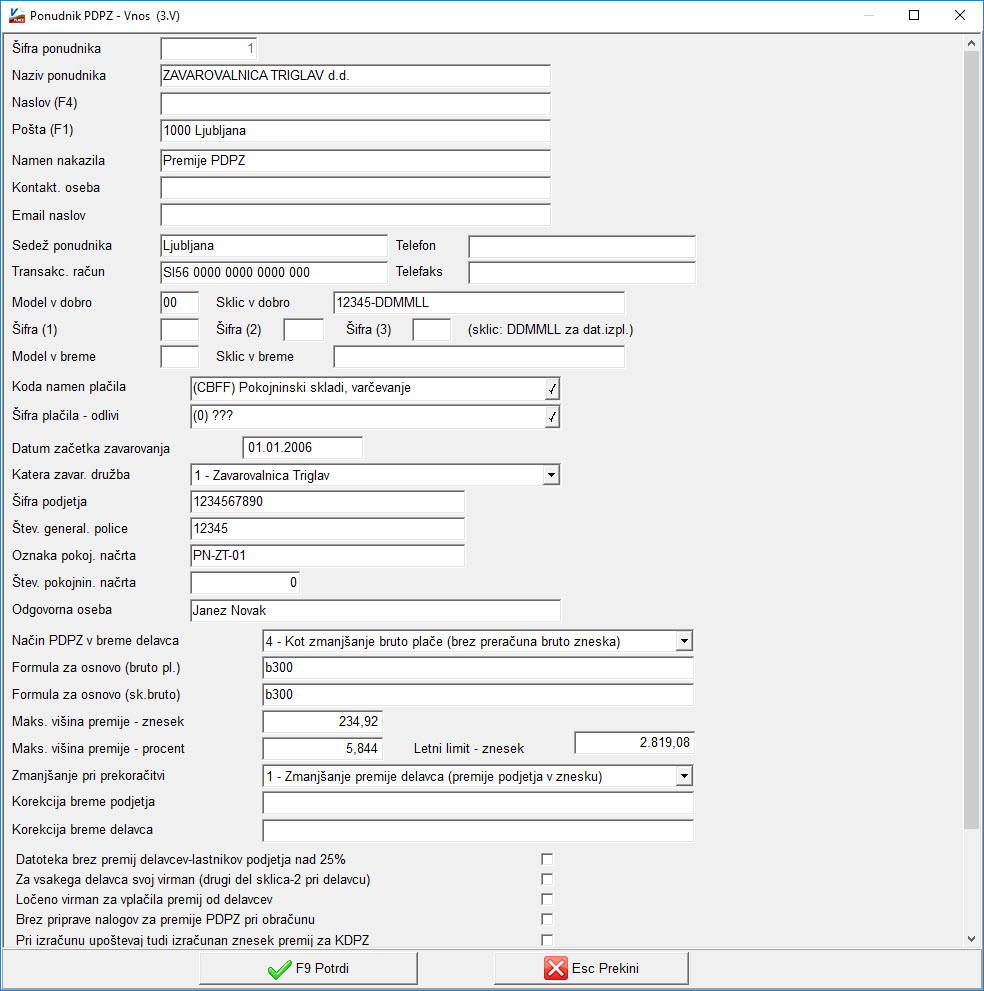This screenshot has height=991, width=984.
Task: Focus Korekcija breme delavca field
Action: (x=478, y=830)
